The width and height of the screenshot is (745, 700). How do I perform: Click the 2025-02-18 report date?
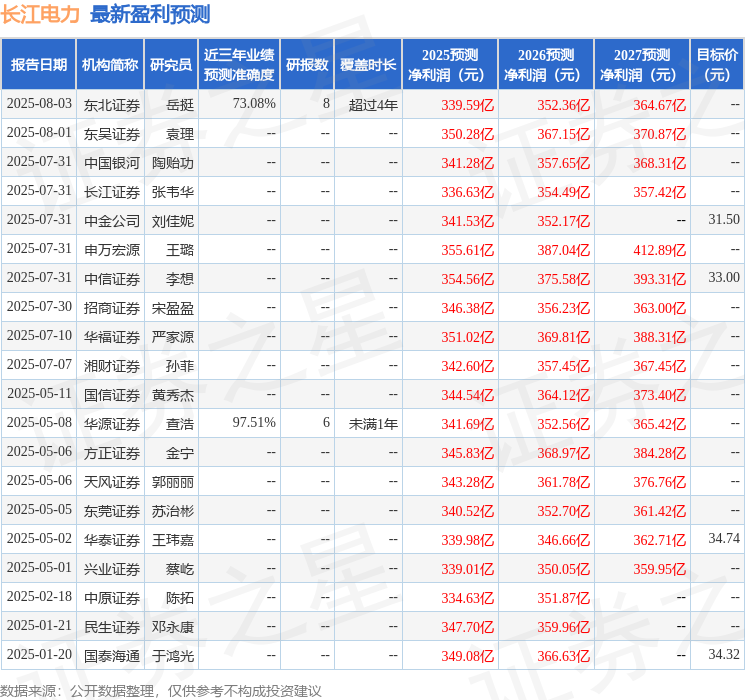39,596
